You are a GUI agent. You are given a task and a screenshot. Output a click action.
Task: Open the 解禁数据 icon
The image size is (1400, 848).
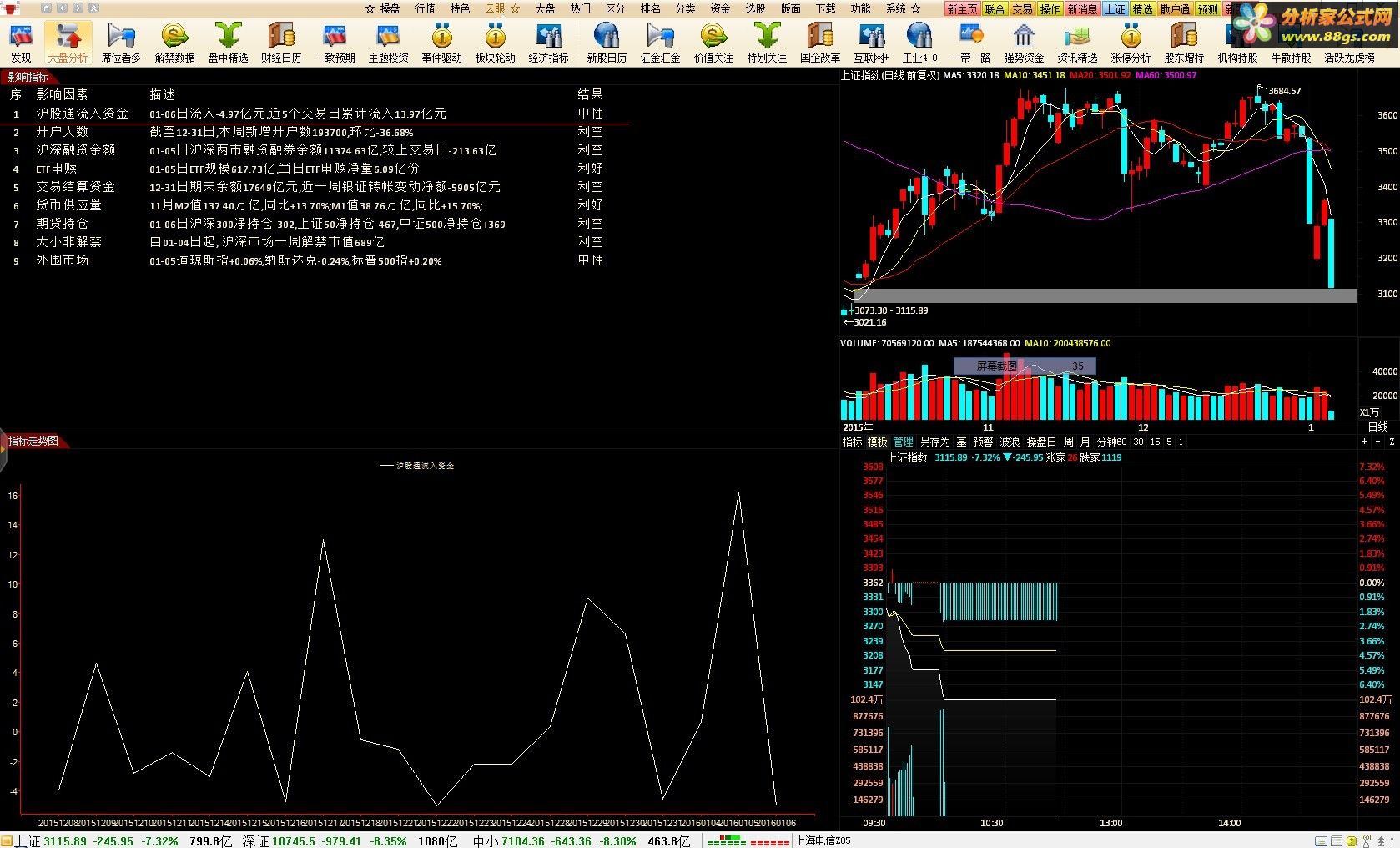pyautogui.click(x=174, y=43)
